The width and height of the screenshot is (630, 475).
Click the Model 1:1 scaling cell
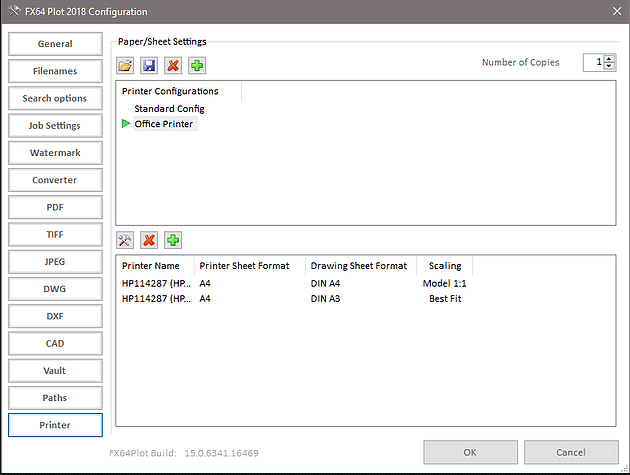click(444, 283)
